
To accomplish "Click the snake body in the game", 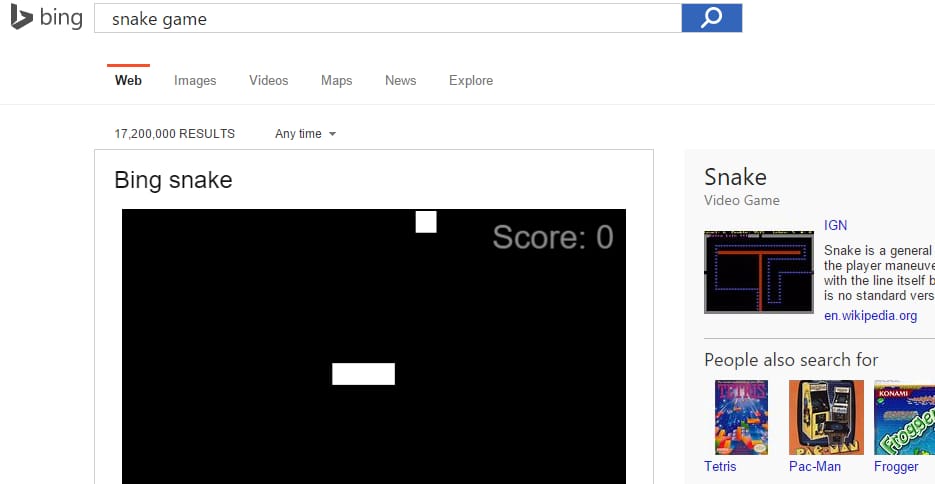I will coord(363,374).
